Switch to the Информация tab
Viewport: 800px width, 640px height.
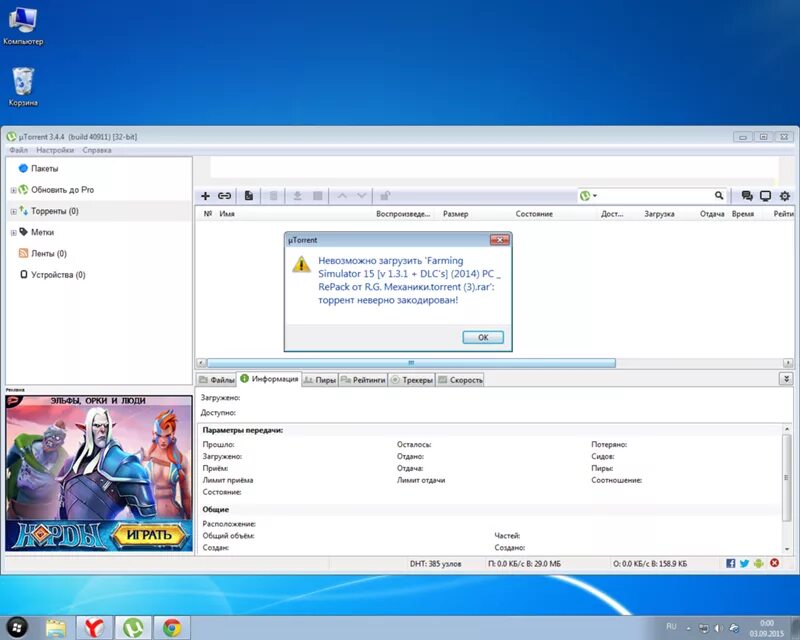pyautogui.click(x=269, y=379)
